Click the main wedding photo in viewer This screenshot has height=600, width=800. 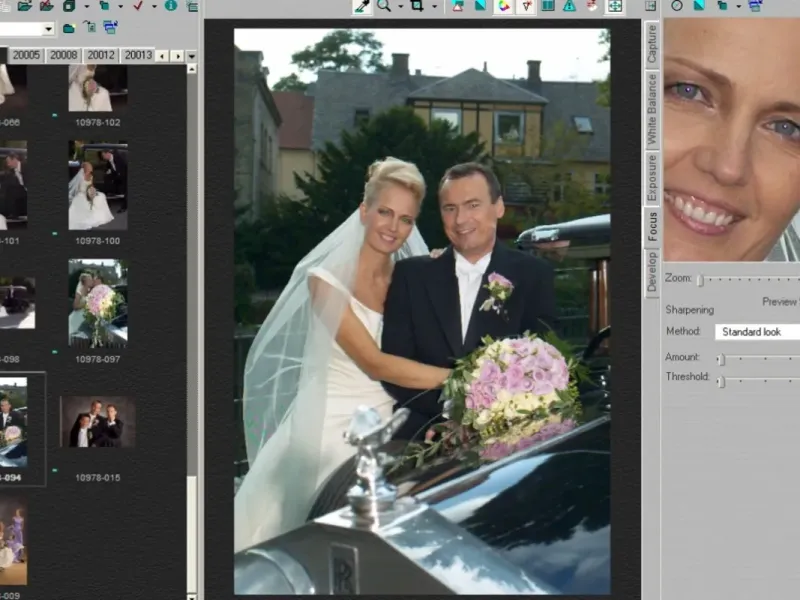422,311
